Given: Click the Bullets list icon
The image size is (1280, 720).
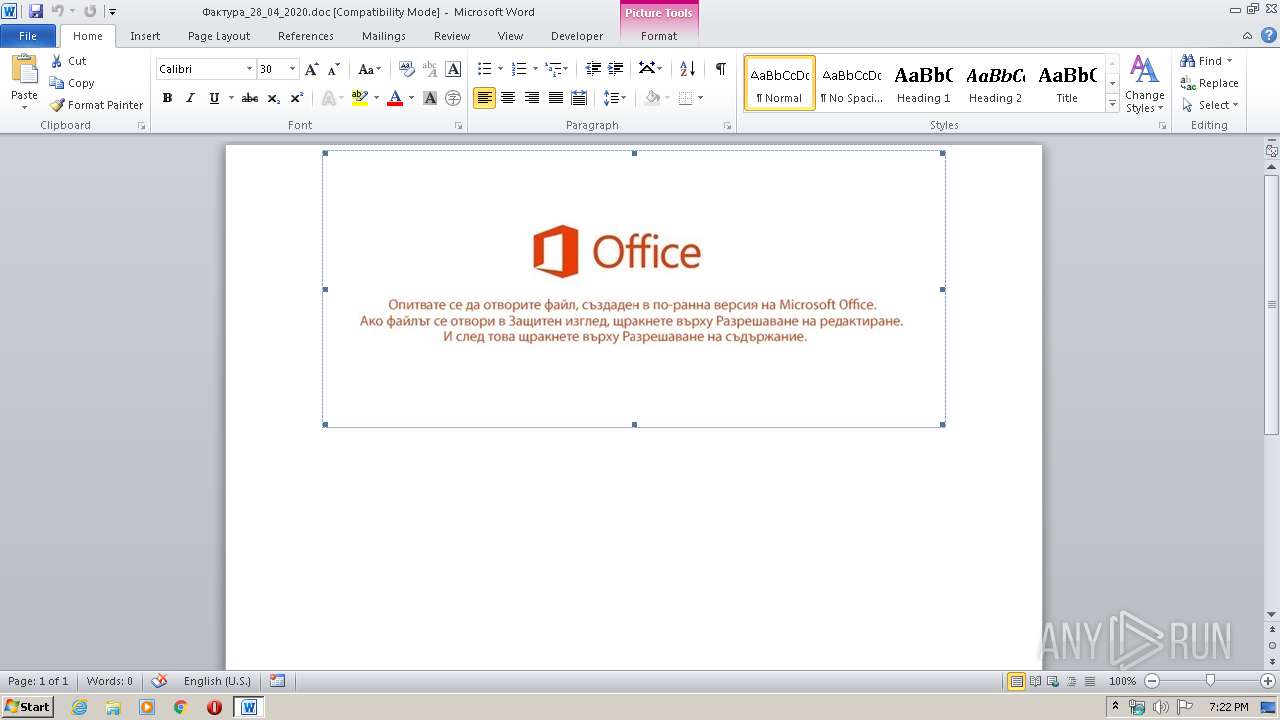Looking at the screenshot, I should [485, 69].
